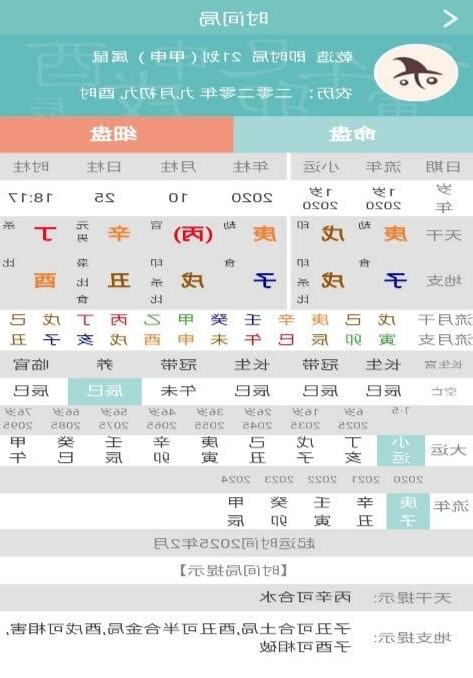The height and width of the screenshot is (678, 473).
Task: Click the 时间局 page title
Action: tap(233, 19)
